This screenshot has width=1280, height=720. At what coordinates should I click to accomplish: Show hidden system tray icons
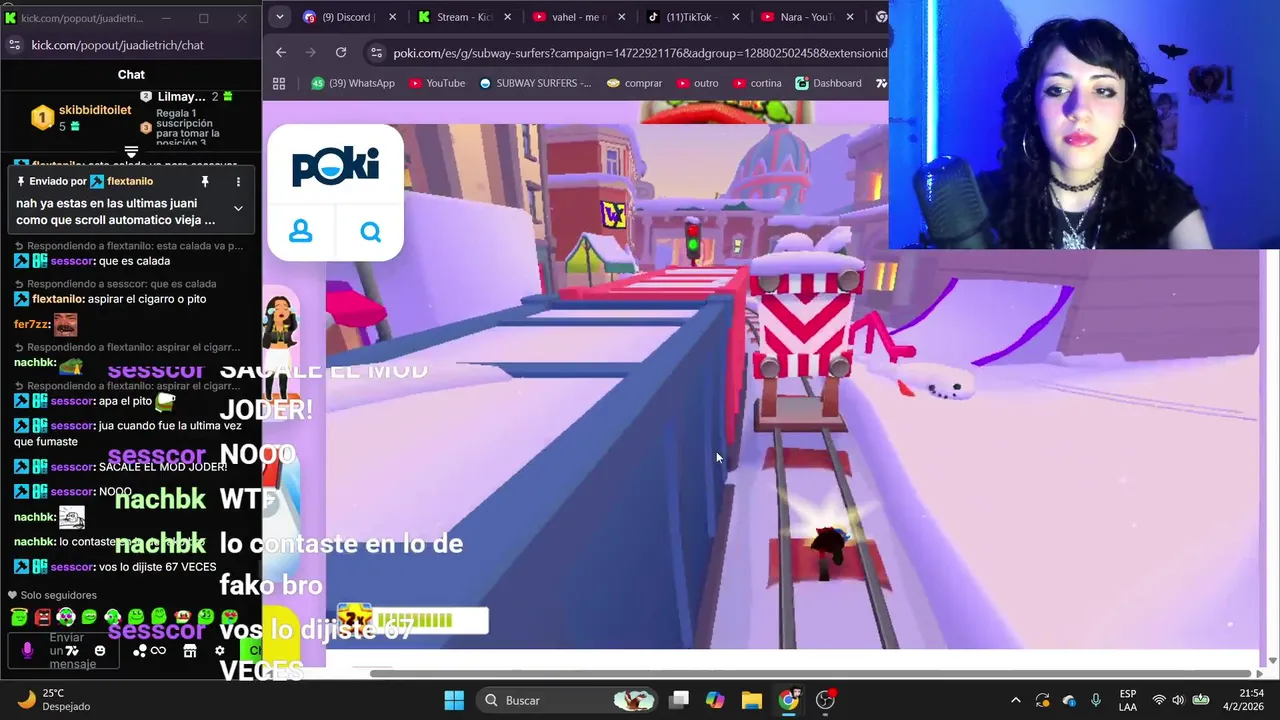(1016, 700)
